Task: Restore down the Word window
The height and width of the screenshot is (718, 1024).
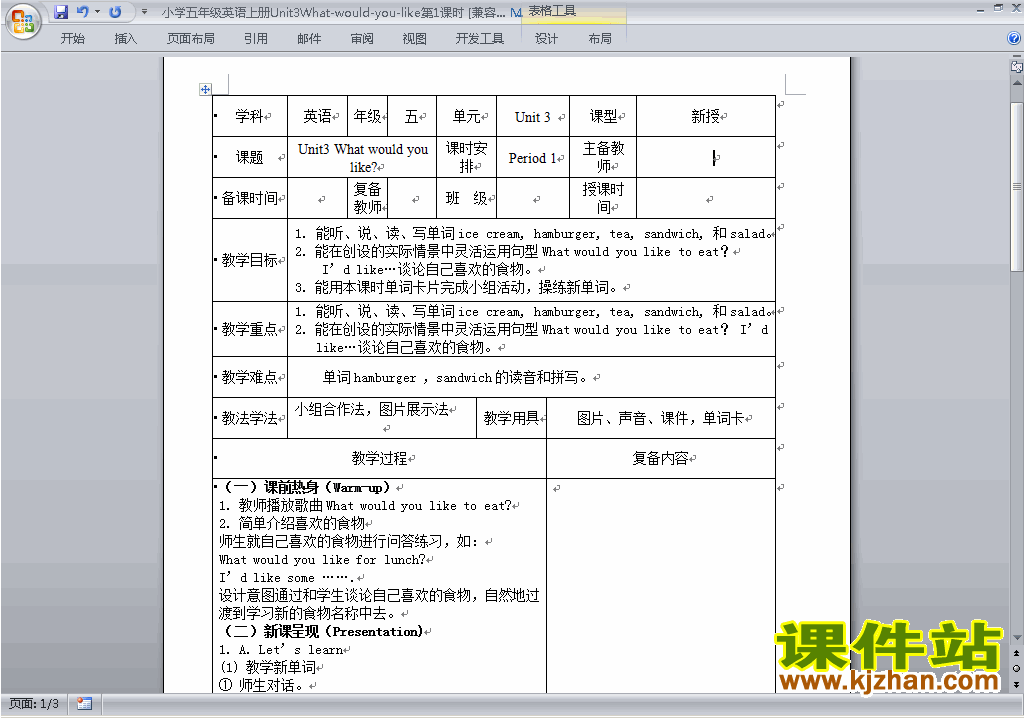Action: [x=999, y=9]
